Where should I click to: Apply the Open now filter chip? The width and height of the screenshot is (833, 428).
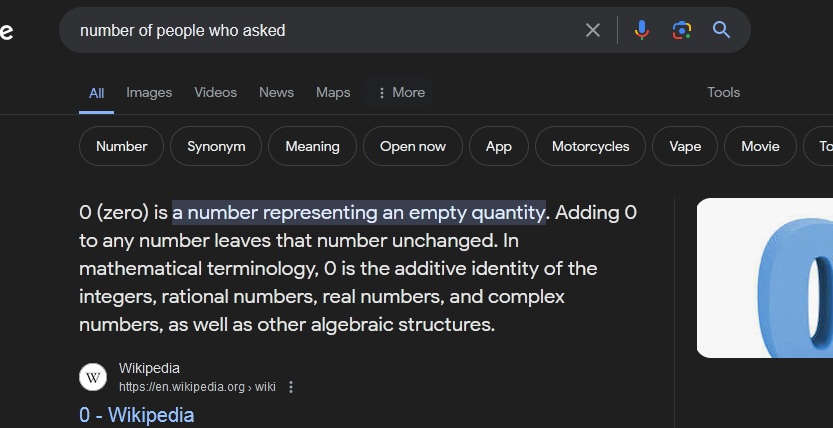tap(413, 146)
